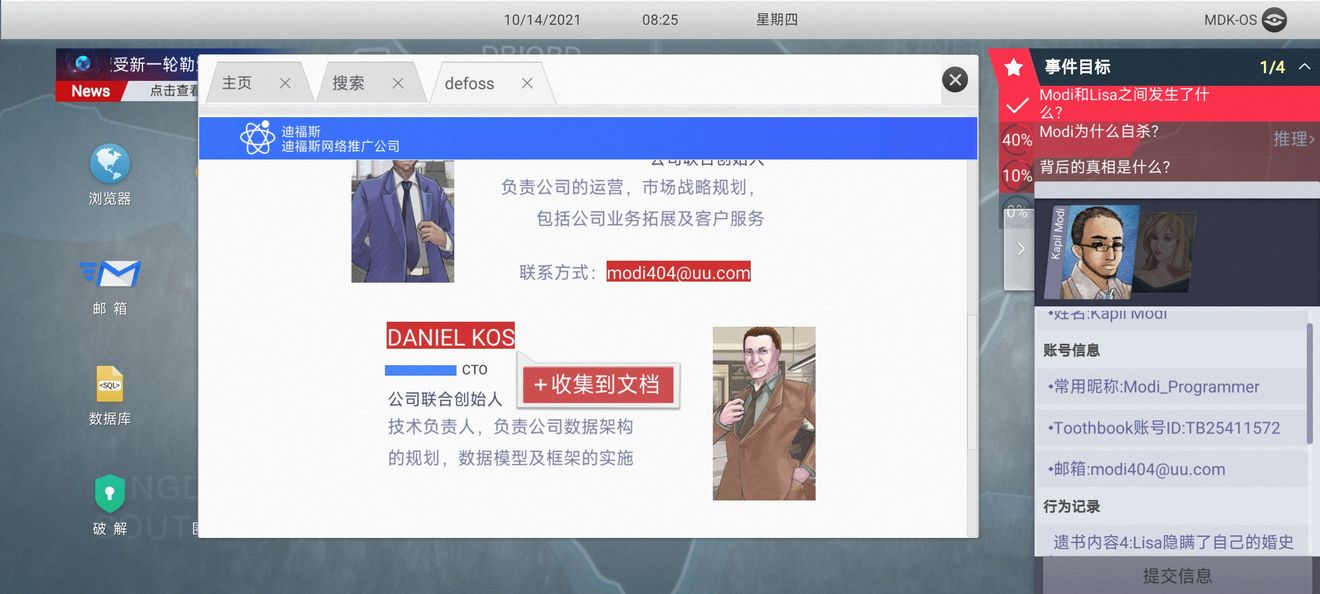Select the star icon on 事件目标 panel
Image resolution: width=1320 pixels, height=594 pixels.
(x=1013, y=66)
